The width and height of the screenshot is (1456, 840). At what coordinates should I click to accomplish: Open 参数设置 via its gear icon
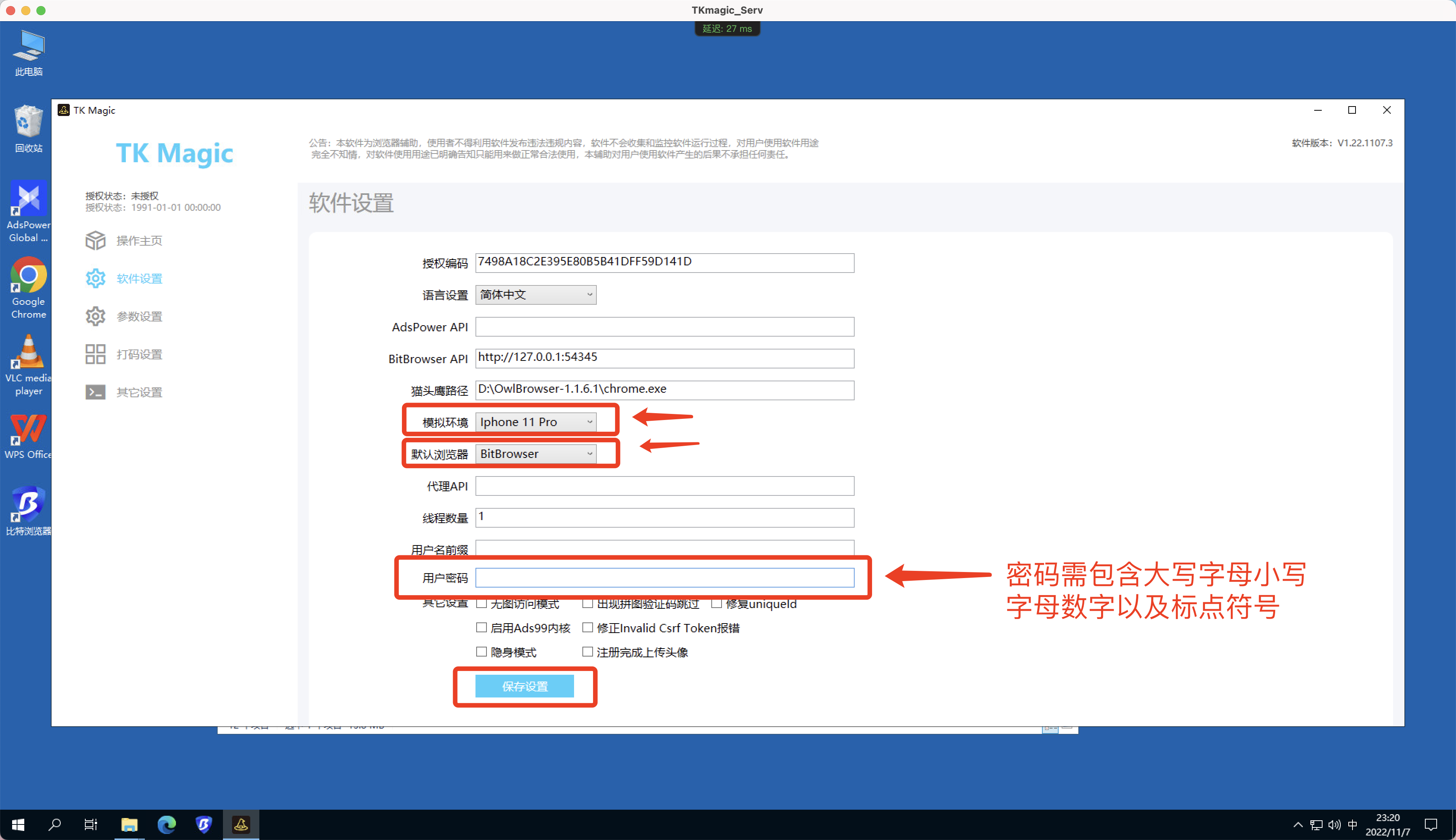(x=96, y=316)
